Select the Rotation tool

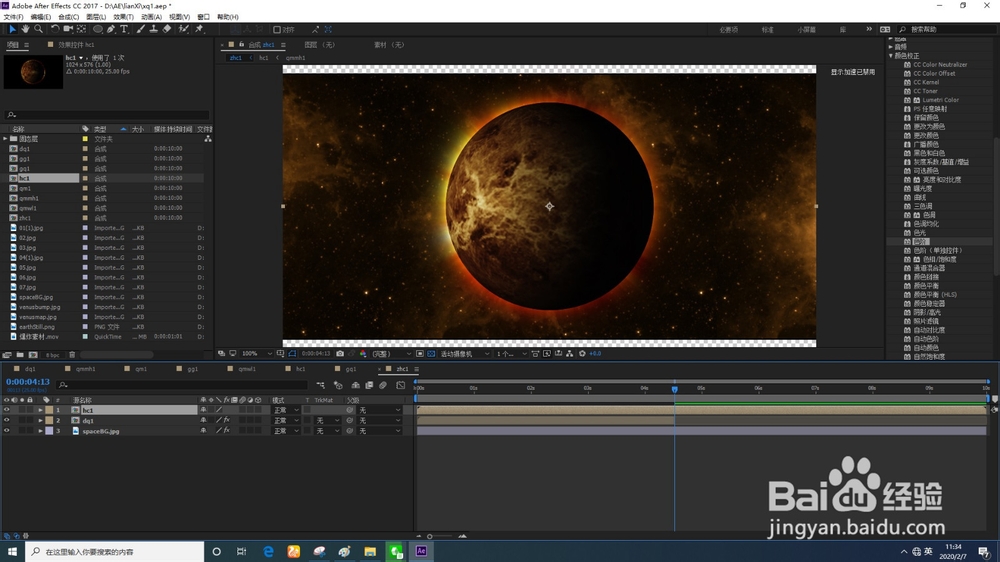(x=55, y=29)
